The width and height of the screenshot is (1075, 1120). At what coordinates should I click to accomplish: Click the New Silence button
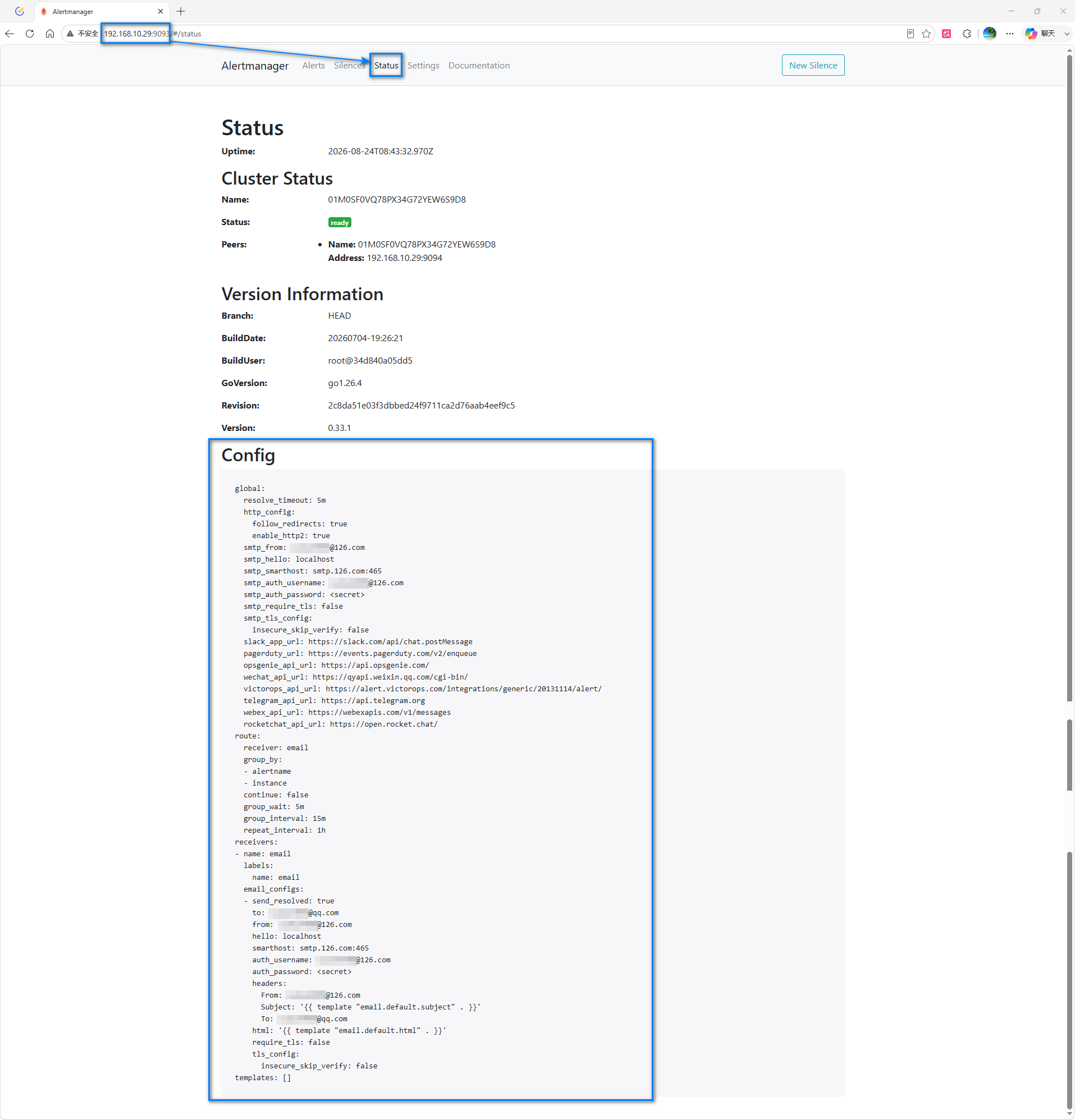[812, 65]
